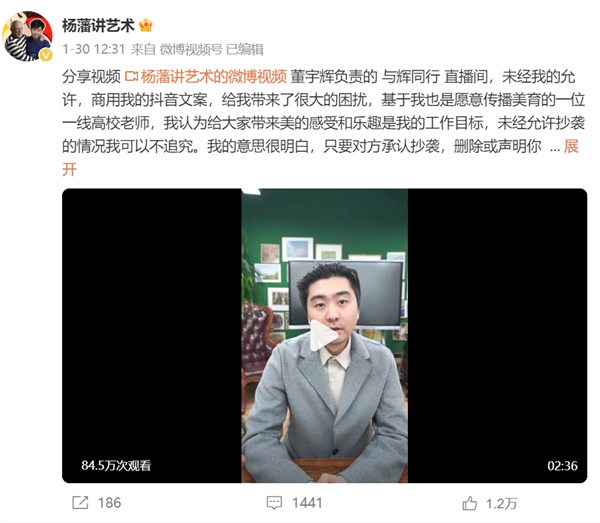Click the repost share icon
This screenshot has width=600, height=523.
(x=80, y=503)
